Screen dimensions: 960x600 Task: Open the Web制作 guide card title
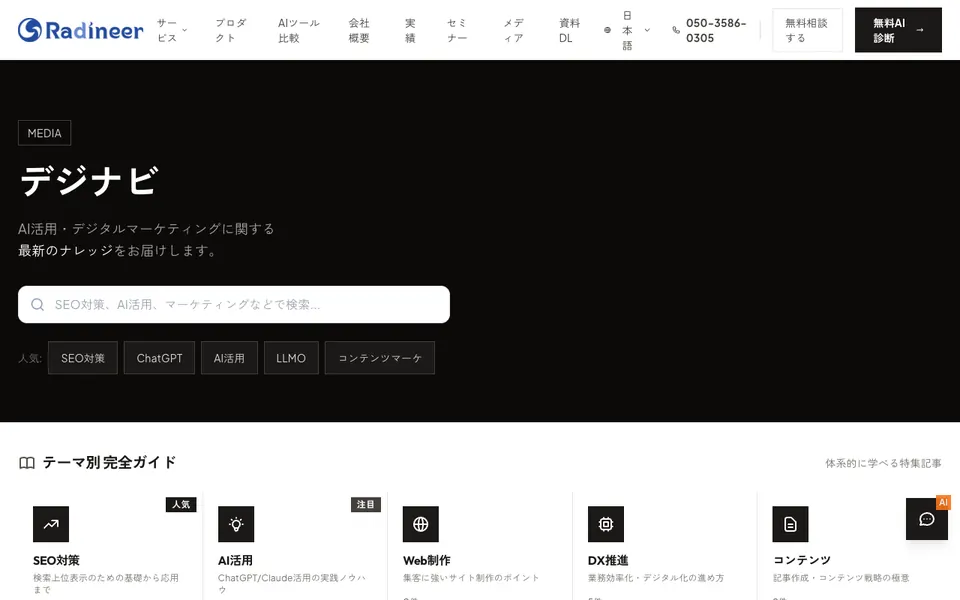[427, 560]
